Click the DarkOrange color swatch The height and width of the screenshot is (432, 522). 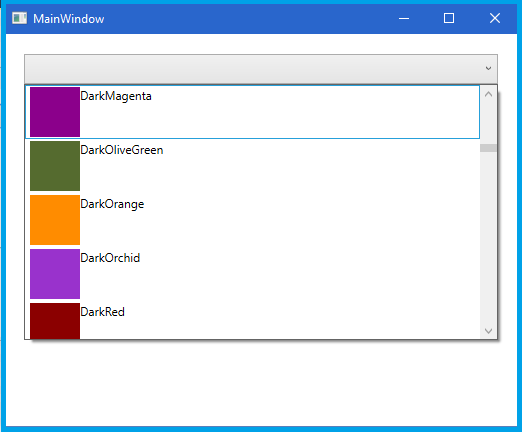point(55,220)
